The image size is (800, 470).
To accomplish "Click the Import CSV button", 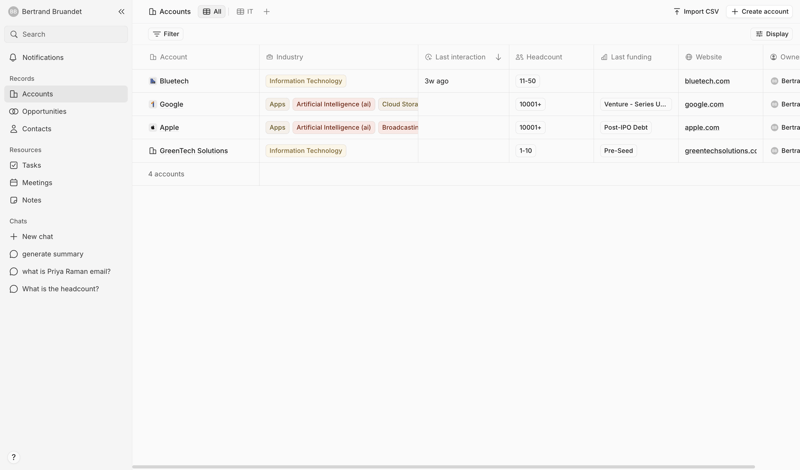I will coord(696,12).
